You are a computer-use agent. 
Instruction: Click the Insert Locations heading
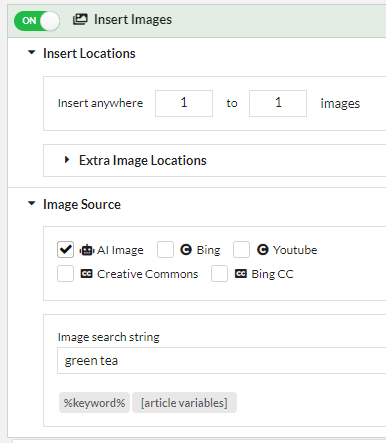[89, 53]
